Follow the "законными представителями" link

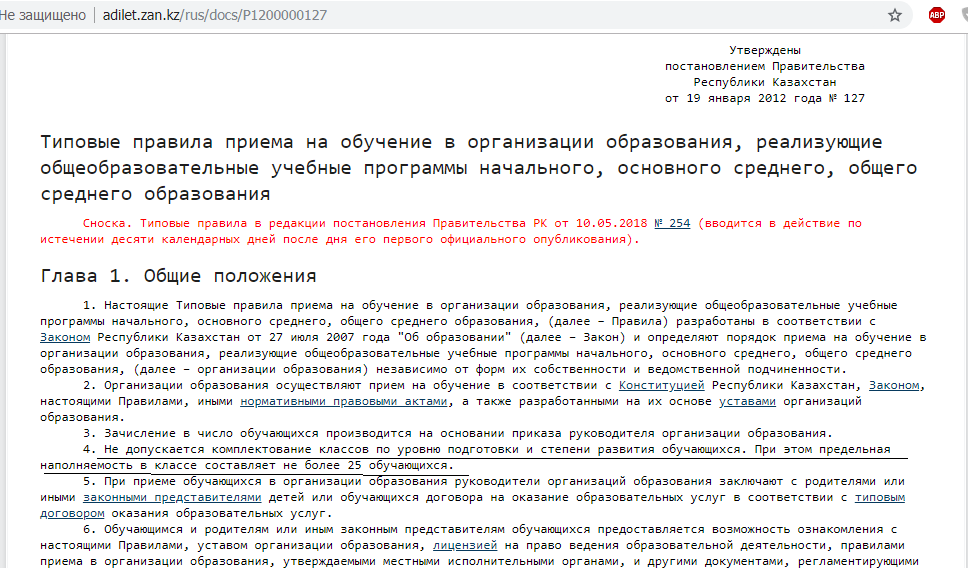172,498
